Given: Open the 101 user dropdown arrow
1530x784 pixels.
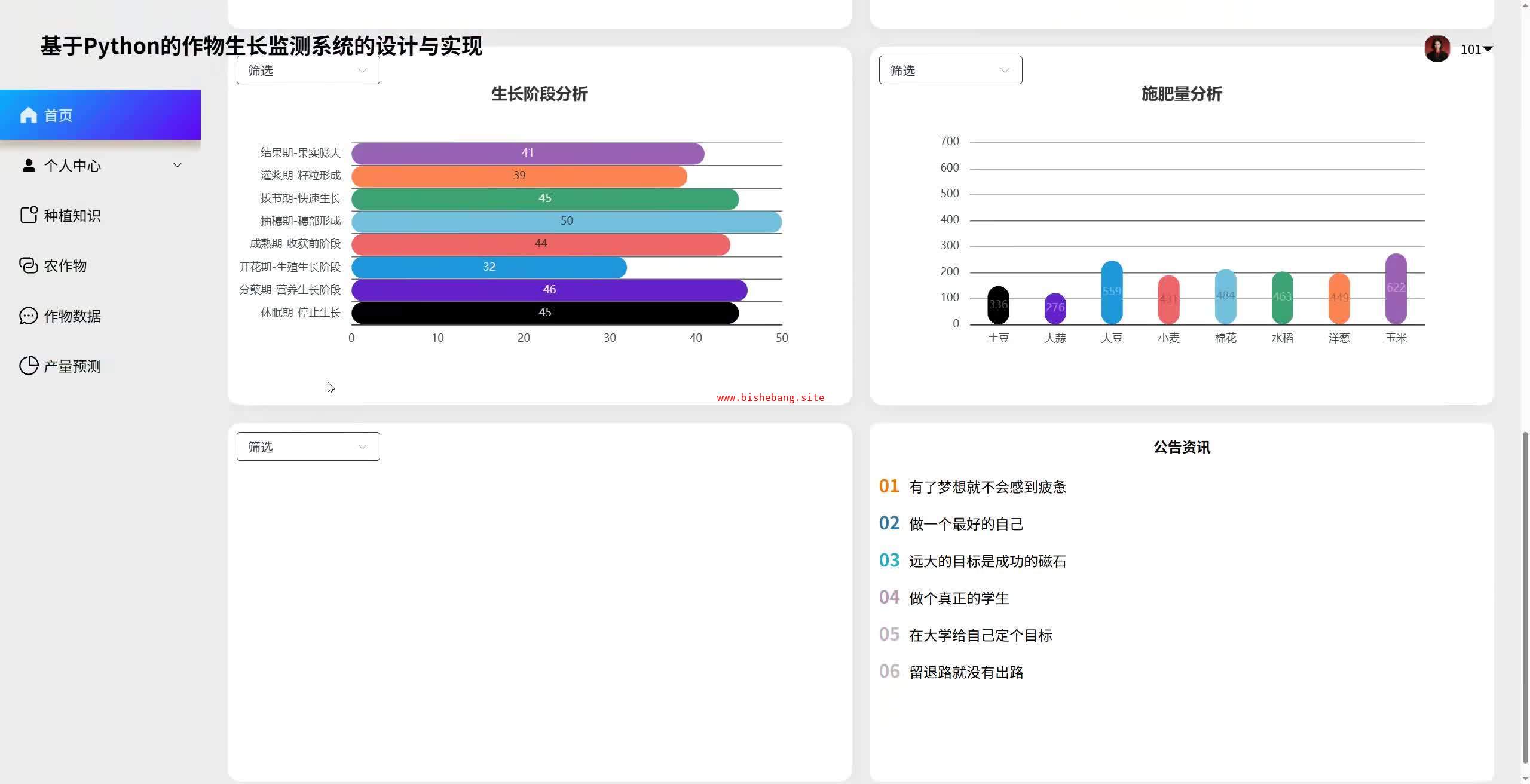Looking at the screenshot, I should pyautogui.click(x=1488, y=49).
